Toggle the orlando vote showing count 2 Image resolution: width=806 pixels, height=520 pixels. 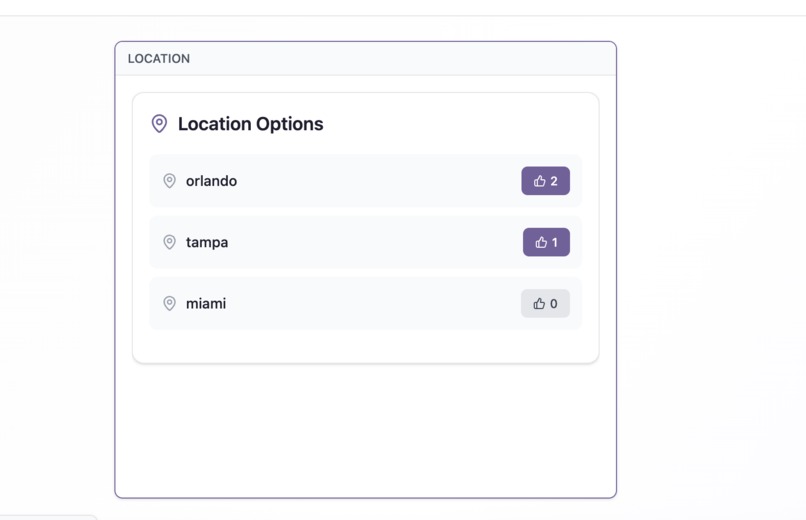tap(545, 181)
